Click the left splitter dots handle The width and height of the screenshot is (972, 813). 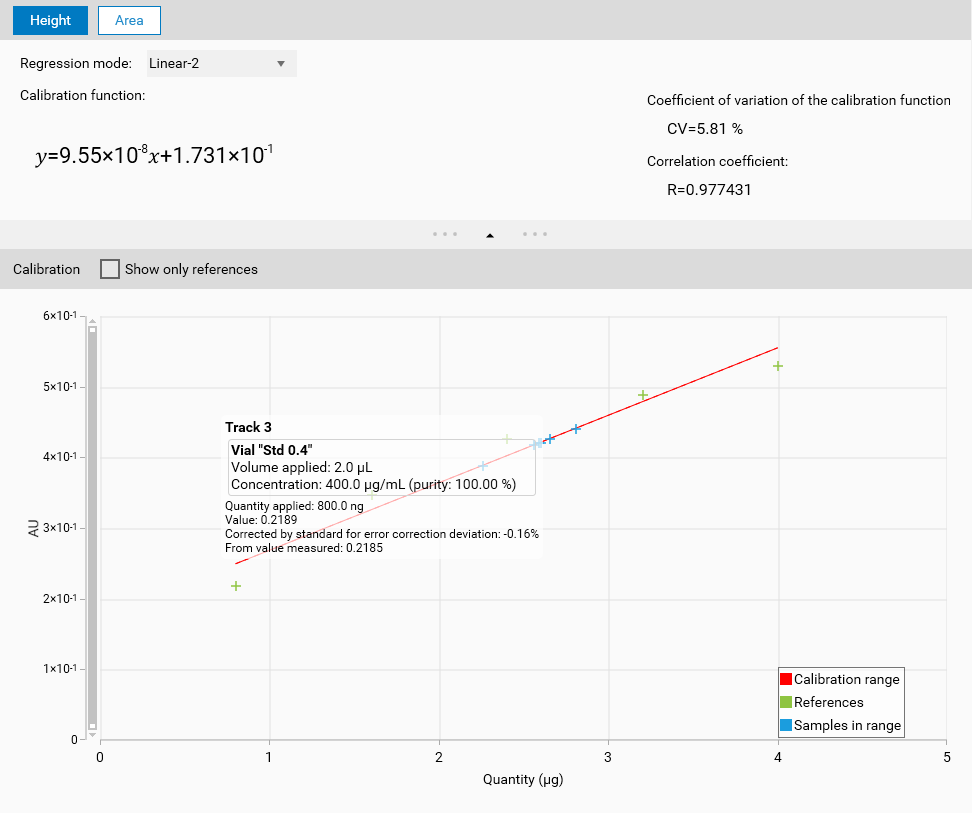click(x=445, y=235)
